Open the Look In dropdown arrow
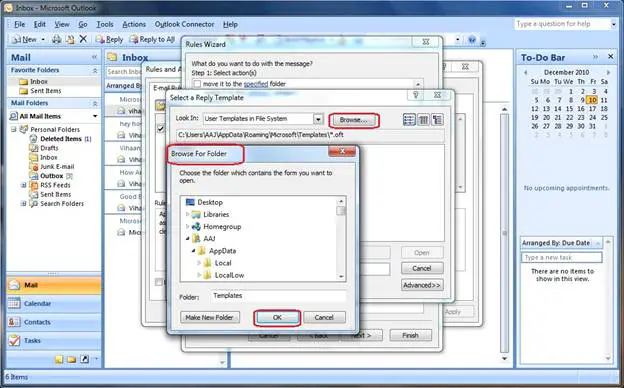This screenshot has height=388, width=624. 318,119
